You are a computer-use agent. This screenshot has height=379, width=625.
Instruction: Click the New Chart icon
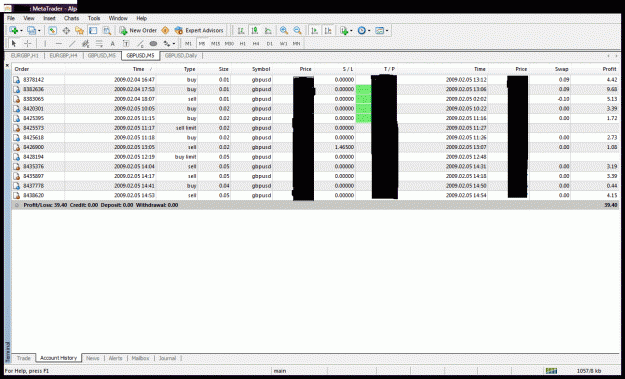pos(13,30)
